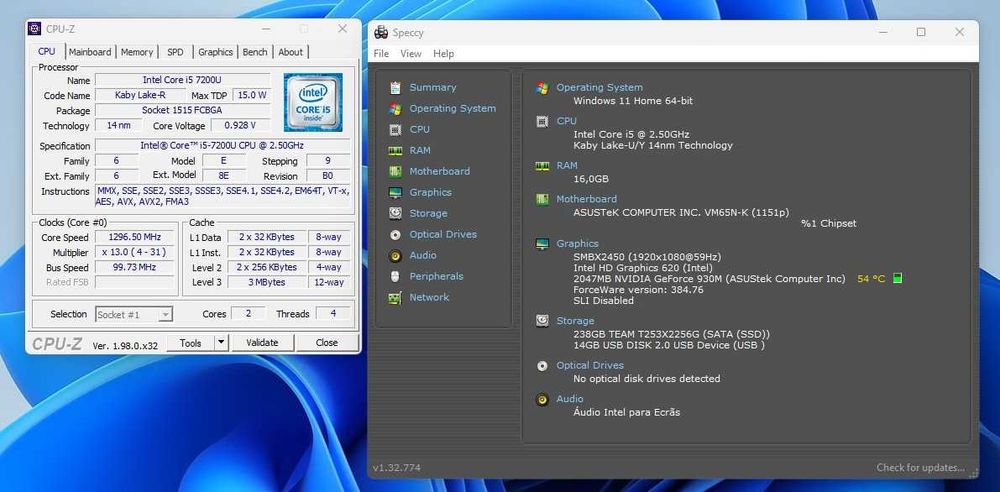This screenshot has width=1000, height=492.
Task: Click the Graphics icon in summary panel
Action: pos(542,244)
